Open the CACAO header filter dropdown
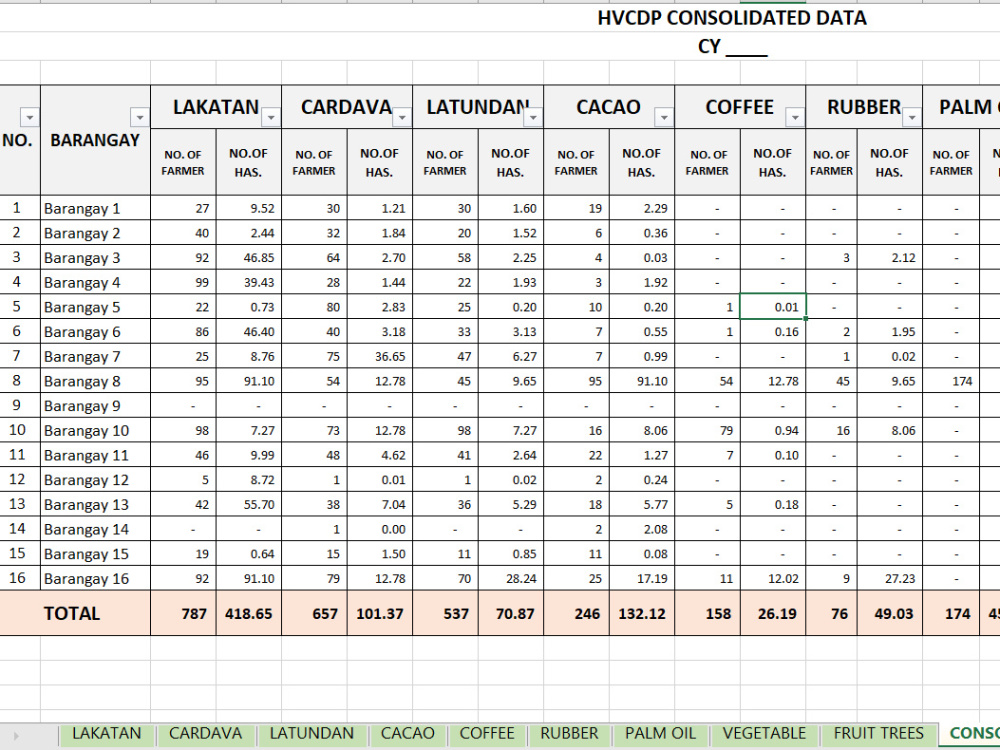Image resolution: width=1000 pixels, height=750 pixels. tap(664, 117)
